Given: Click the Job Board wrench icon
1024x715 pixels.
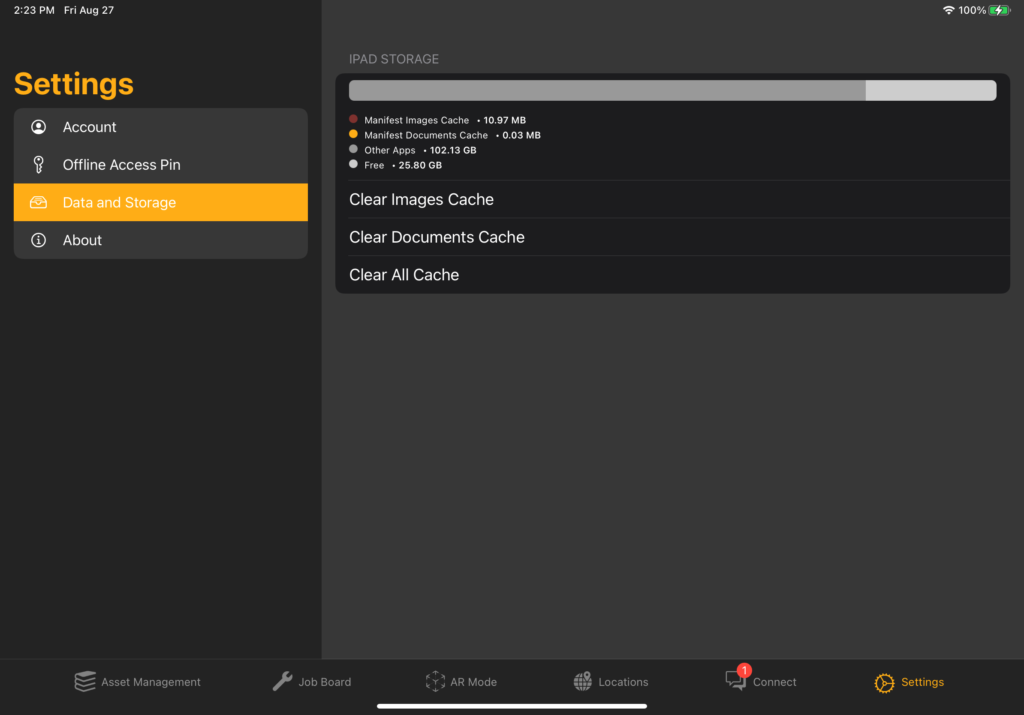Looking at the screenshot, I should point(281,681).
